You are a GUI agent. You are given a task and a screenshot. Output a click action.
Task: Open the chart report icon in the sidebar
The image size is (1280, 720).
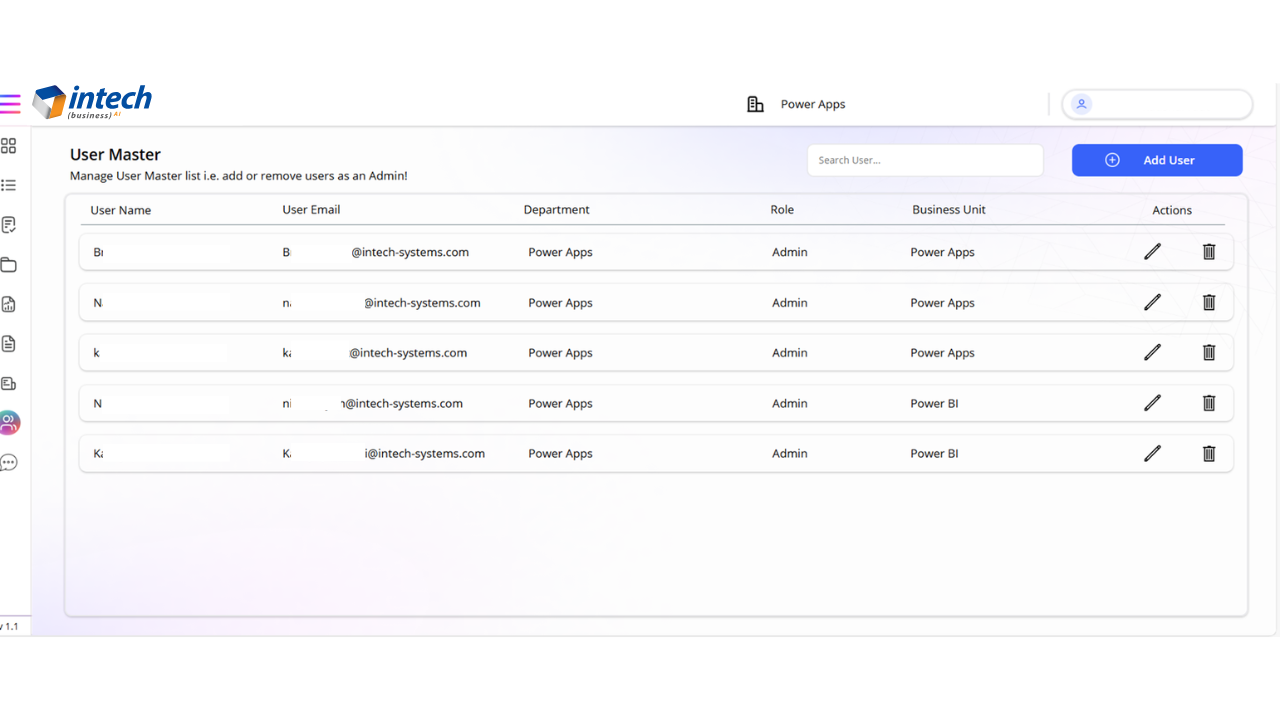(x=8, y=304)
